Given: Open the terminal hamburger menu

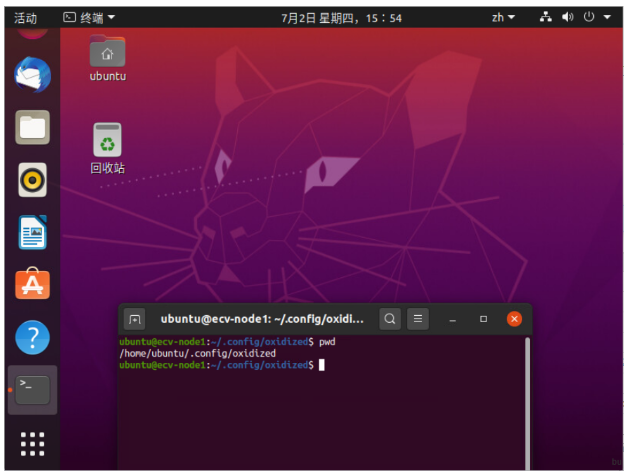Looking at the screenshot, I should [418, 319].
